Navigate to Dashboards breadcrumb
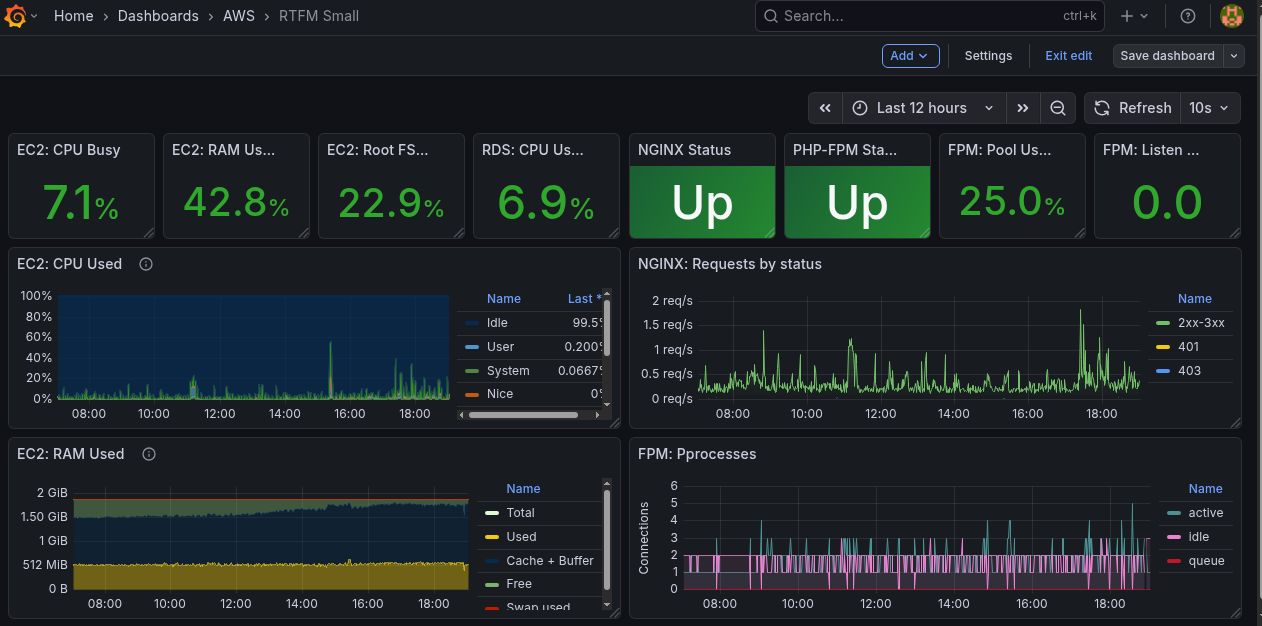The width and height of the screenshot is (1262, 626). coord(158,16)
